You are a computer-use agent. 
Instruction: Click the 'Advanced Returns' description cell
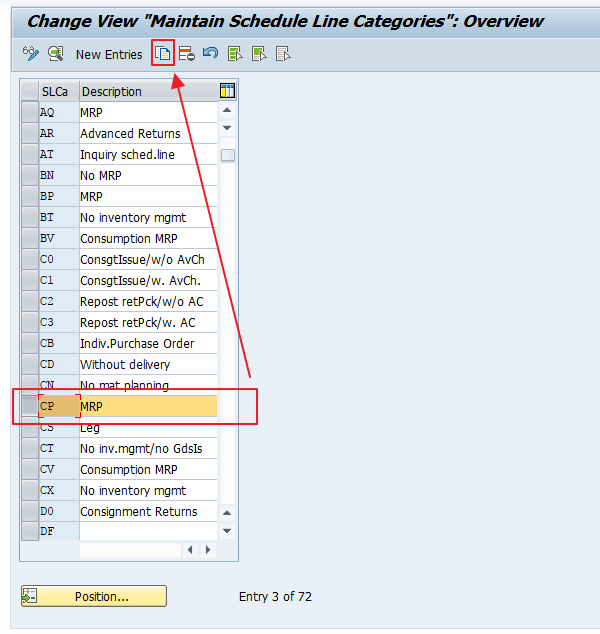(148, 133)
